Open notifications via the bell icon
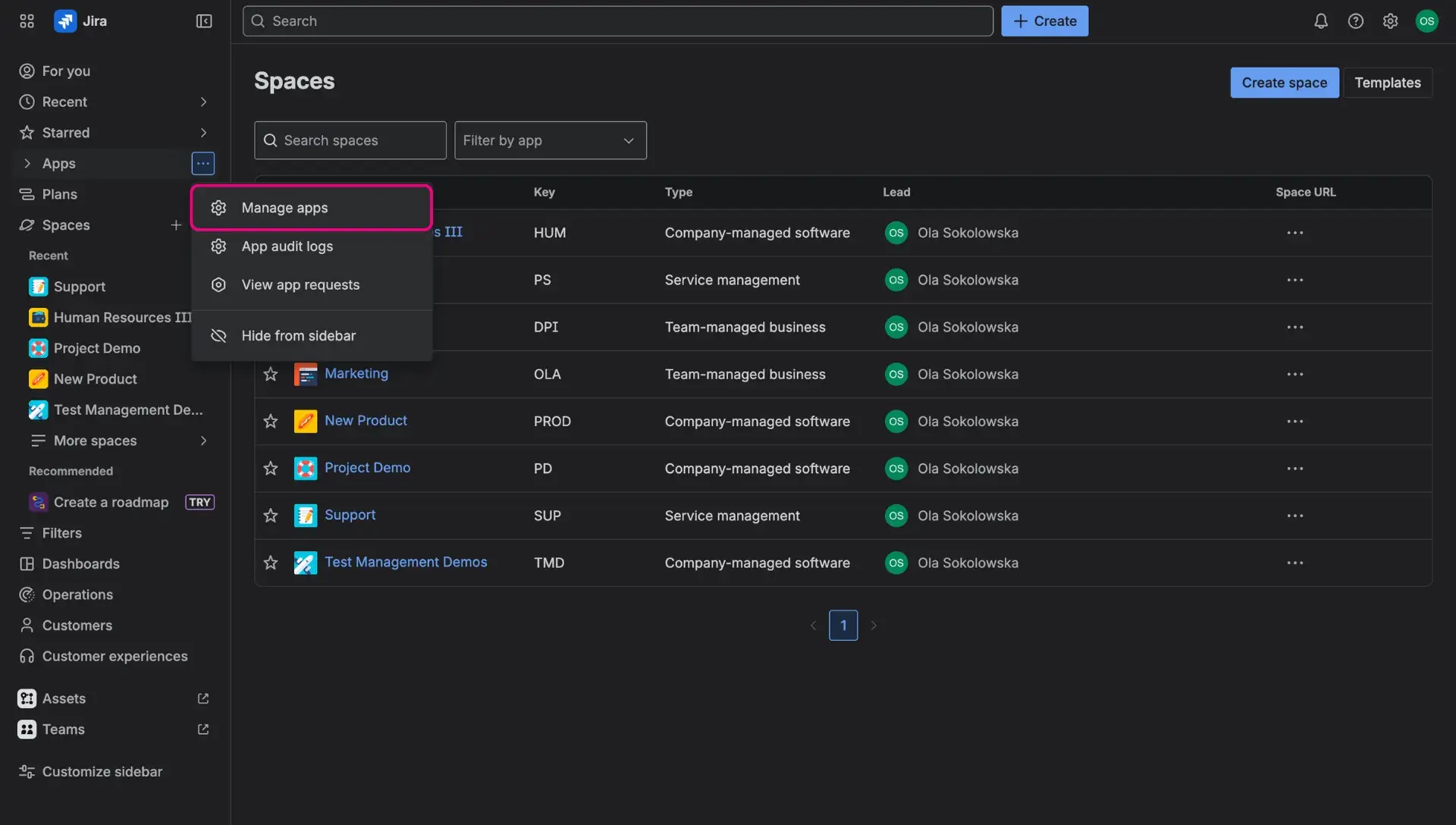 tap(1320, 20)
